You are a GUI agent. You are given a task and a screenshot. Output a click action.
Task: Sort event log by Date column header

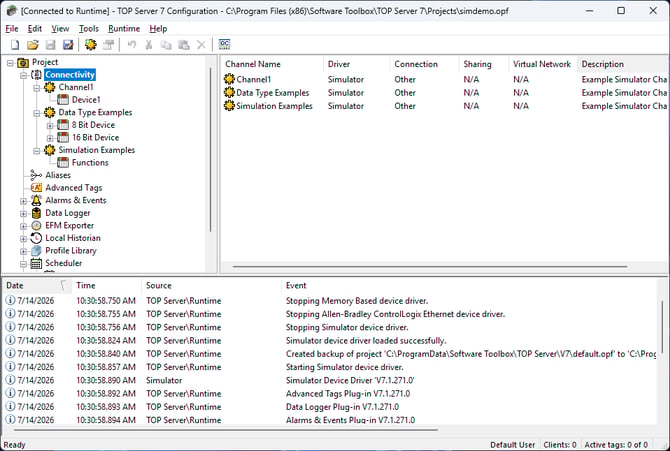37,286
